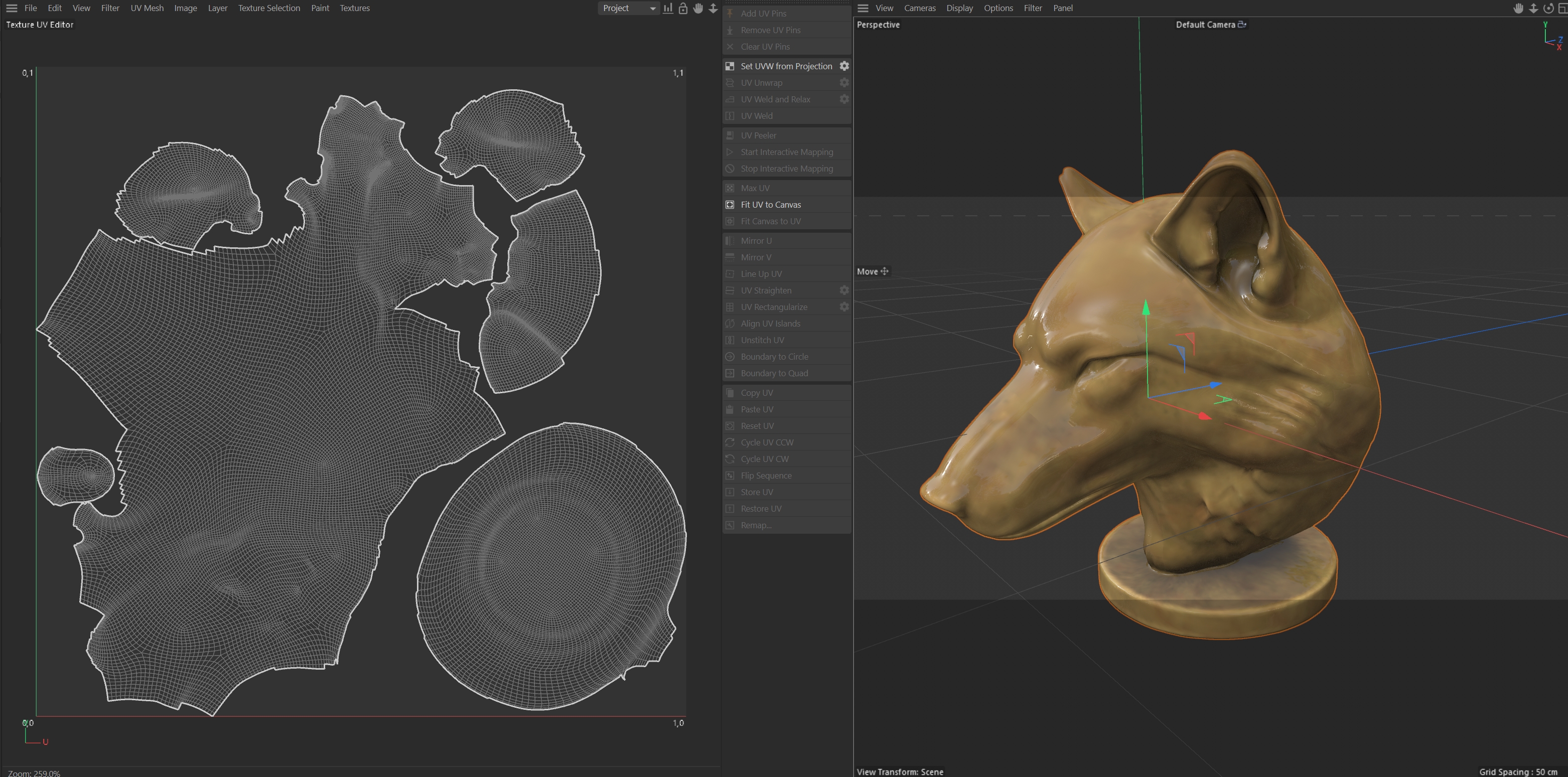Click the viewport pan hand icon
Screen dimensions: 1568x777
tap(1518, 8)
